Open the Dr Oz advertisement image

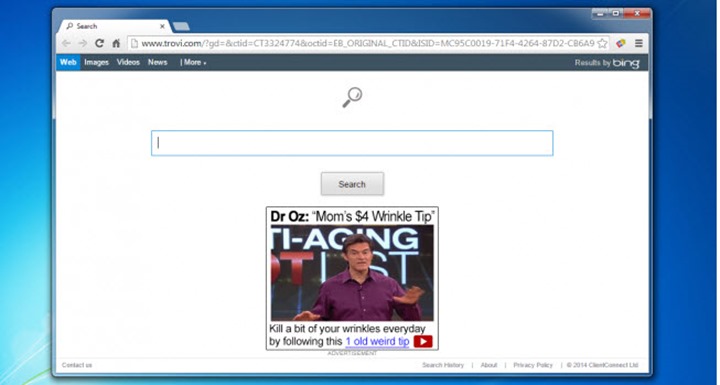pyautogui.click(x=352, y=273)
